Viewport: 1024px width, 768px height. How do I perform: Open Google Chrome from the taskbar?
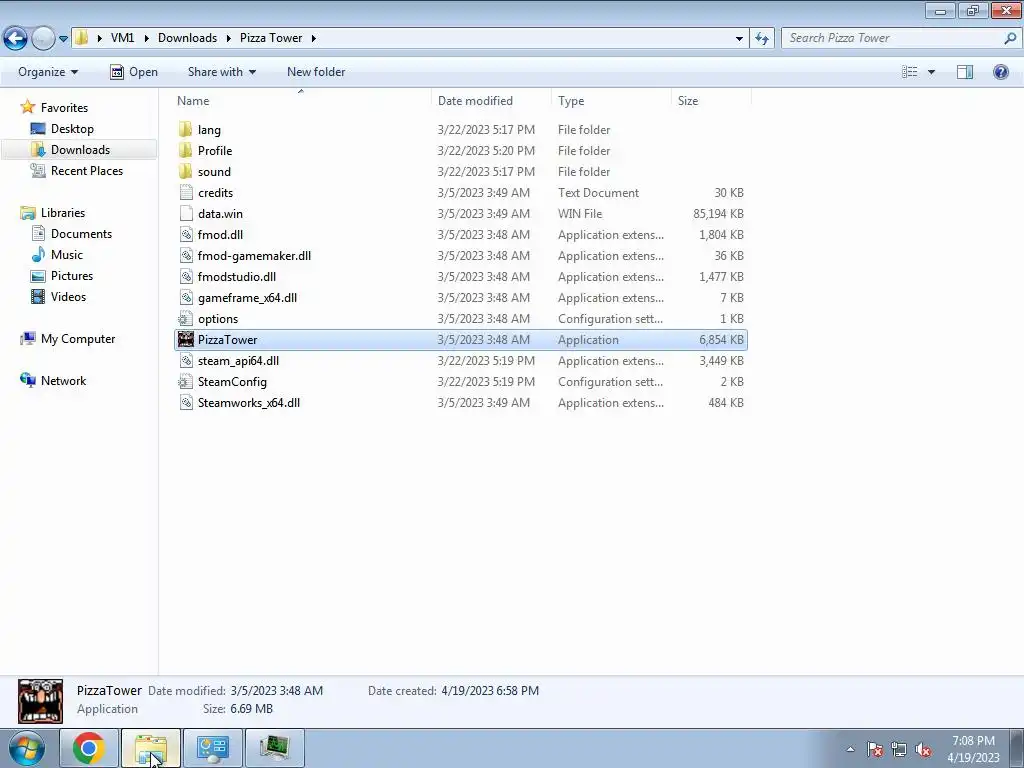(x=89, y=748)
